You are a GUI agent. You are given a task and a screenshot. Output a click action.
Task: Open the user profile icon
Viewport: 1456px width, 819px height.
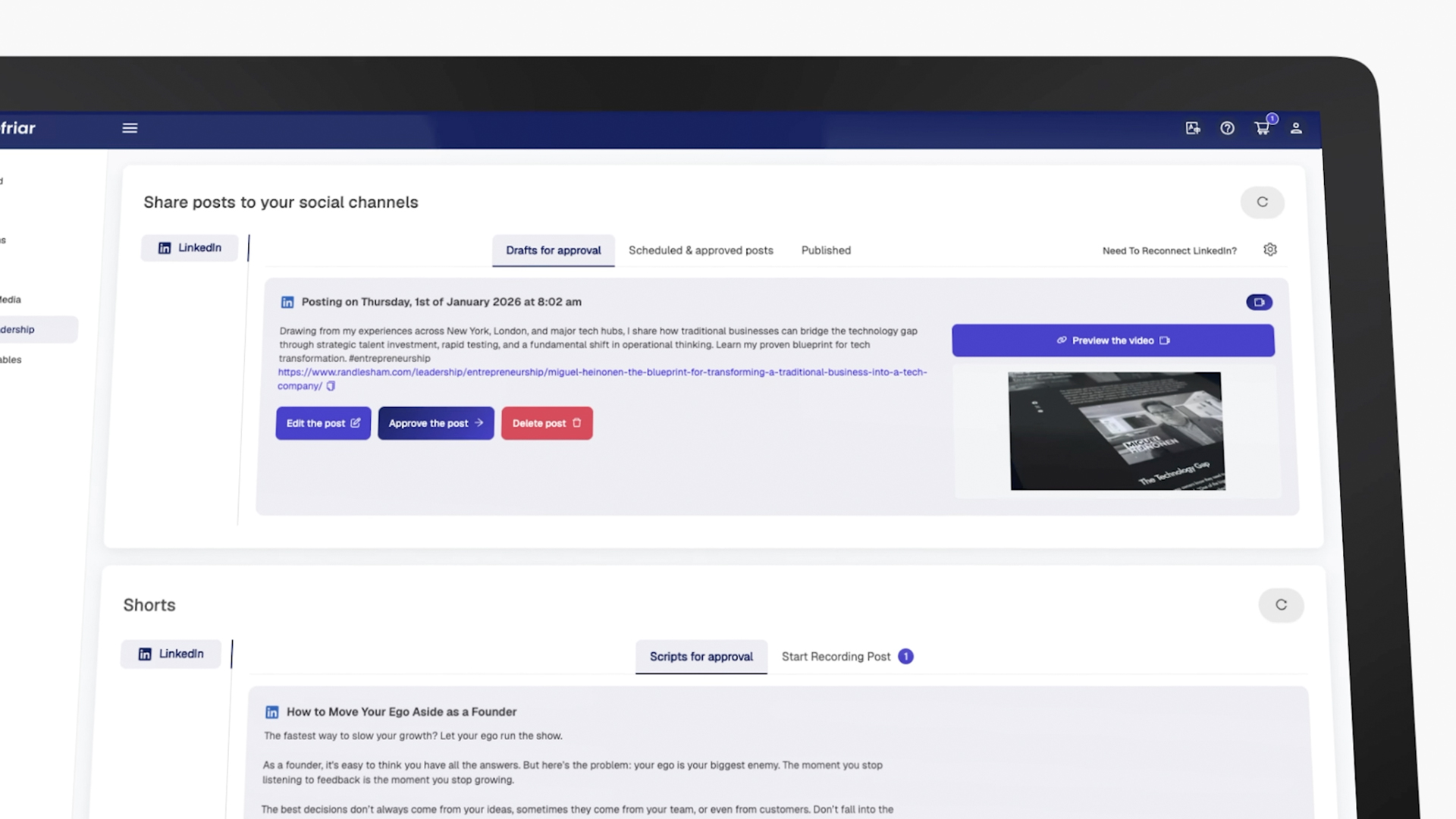[x=1296, y=128]
